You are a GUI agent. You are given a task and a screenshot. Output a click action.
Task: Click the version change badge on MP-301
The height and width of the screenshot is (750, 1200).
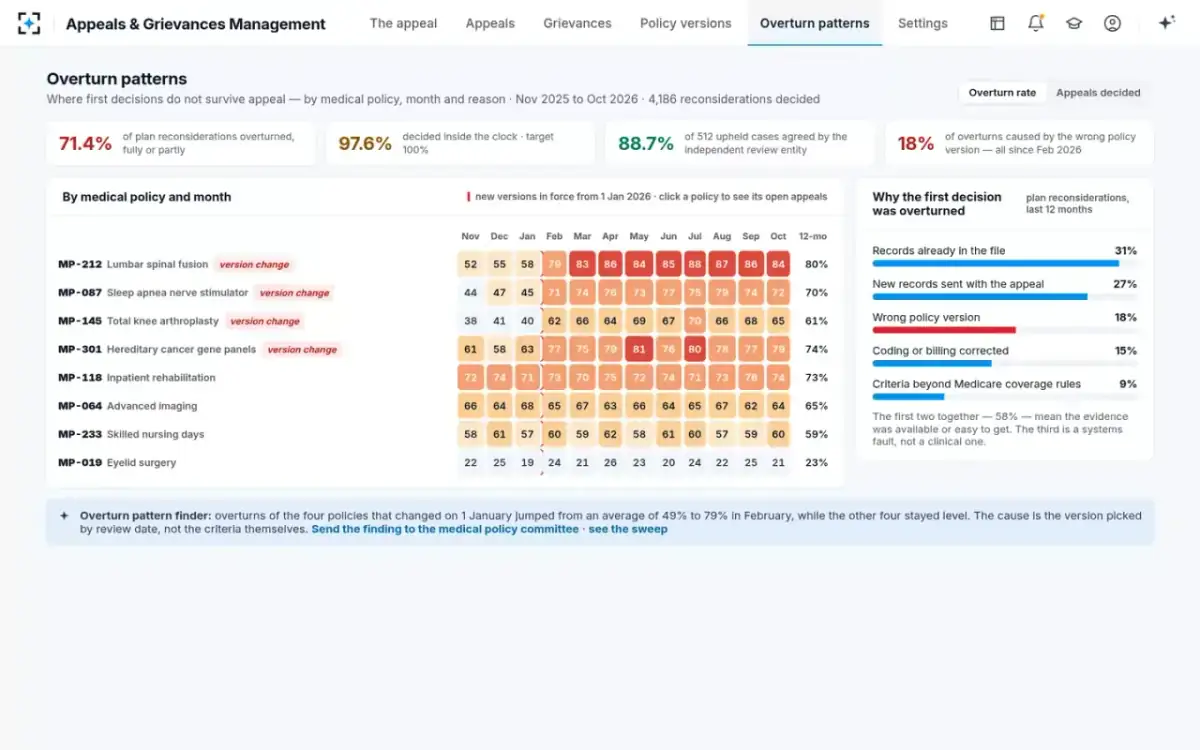(x=302, y=349)
